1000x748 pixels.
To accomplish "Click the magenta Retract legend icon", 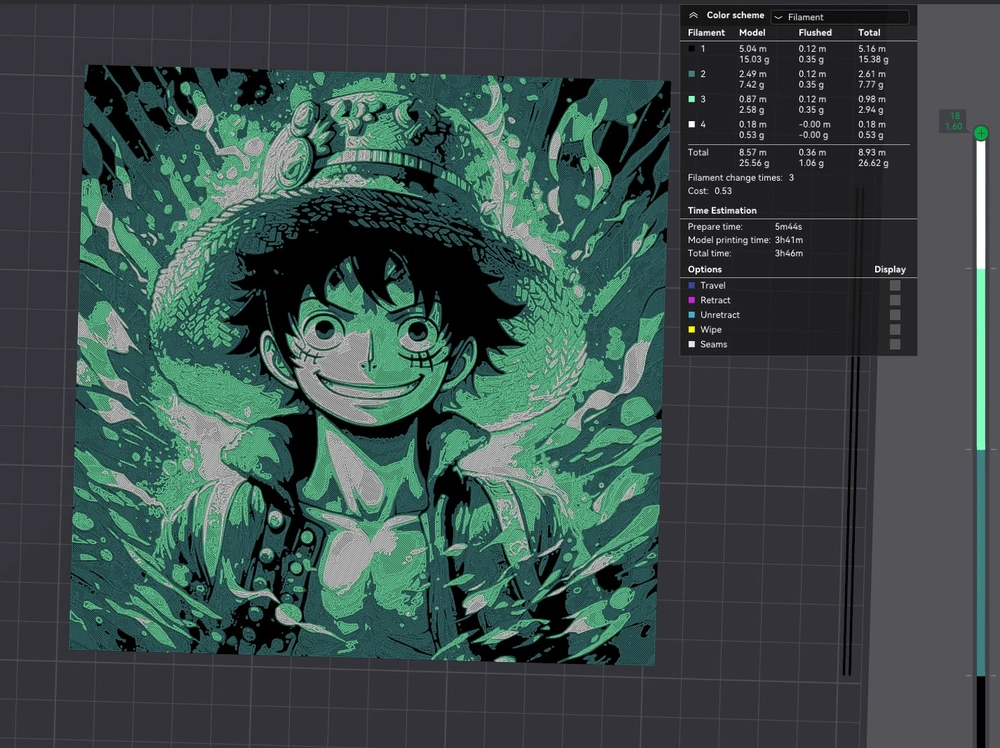I will 692,300.
